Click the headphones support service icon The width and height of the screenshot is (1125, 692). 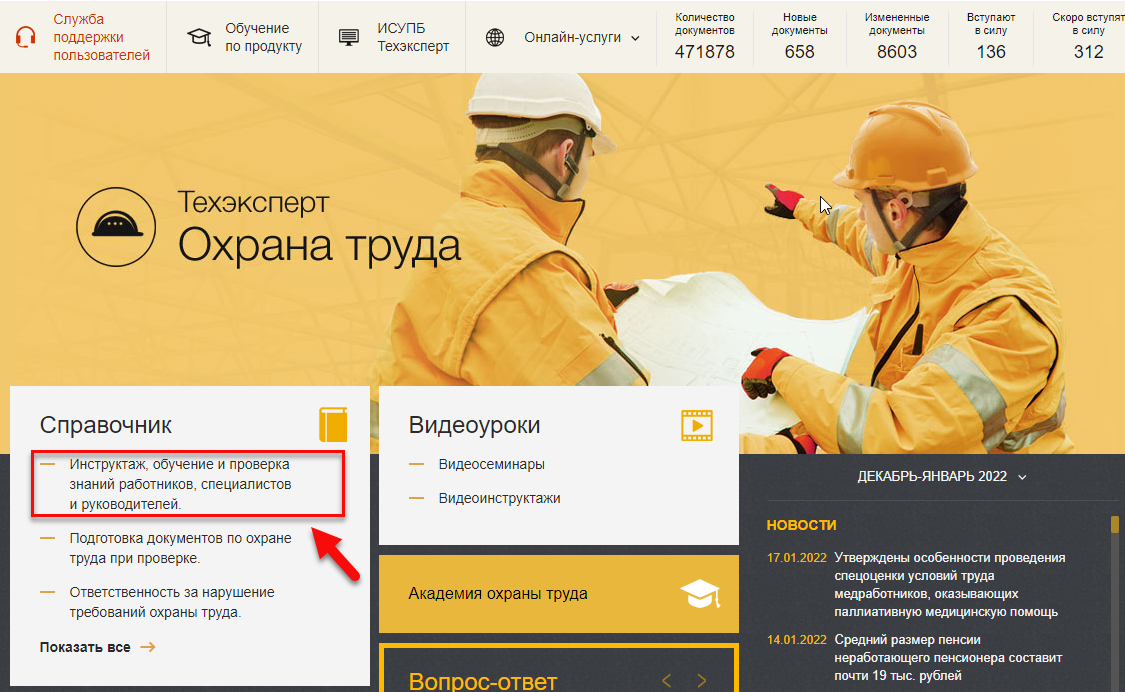click(26, 37)
